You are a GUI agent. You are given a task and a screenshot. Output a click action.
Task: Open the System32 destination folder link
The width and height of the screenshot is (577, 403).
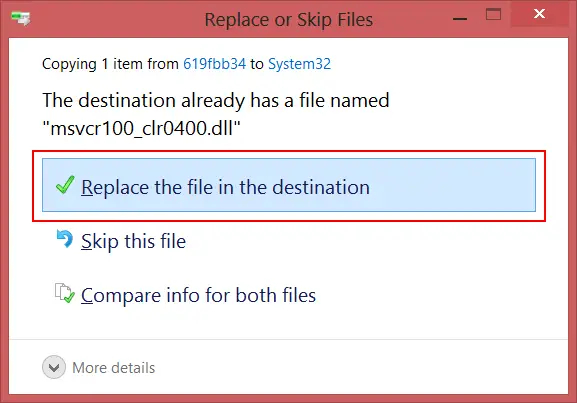(x=300, y=64)
